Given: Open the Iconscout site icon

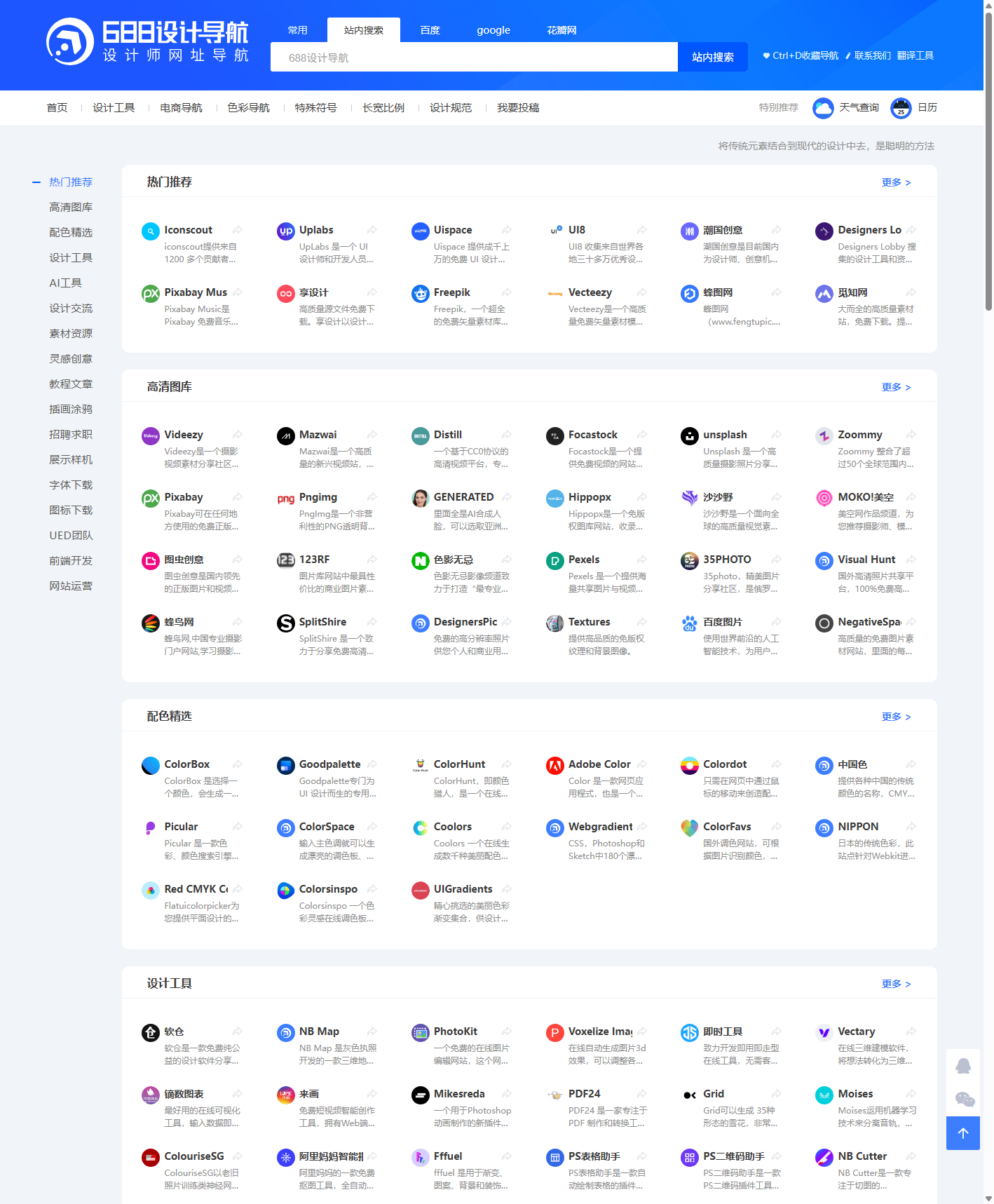Looking at the screenshot, I should pos(151,231).
